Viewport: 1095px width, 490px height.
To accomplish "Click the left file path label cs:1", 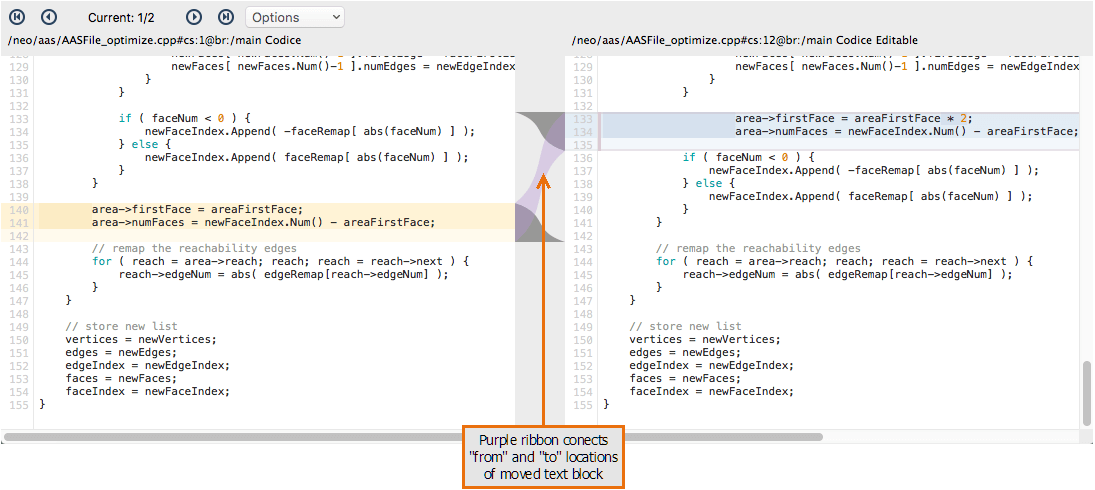I will click(x=155, y=40).
